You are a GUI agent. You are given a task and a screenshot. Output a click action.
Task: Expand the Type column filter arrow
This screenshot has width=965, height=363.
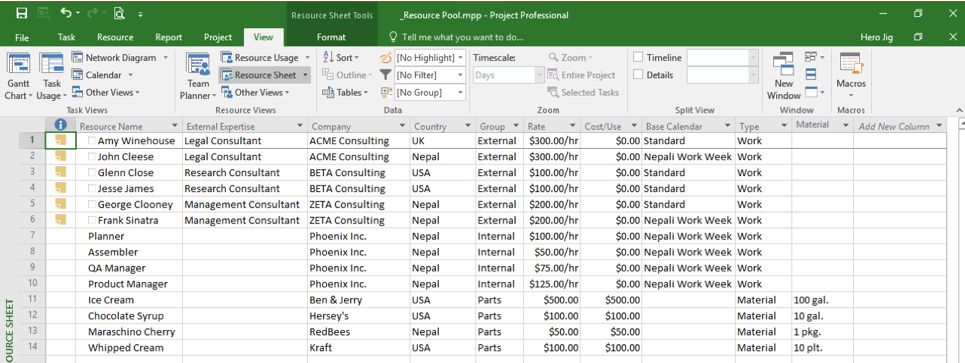(784, 126)
